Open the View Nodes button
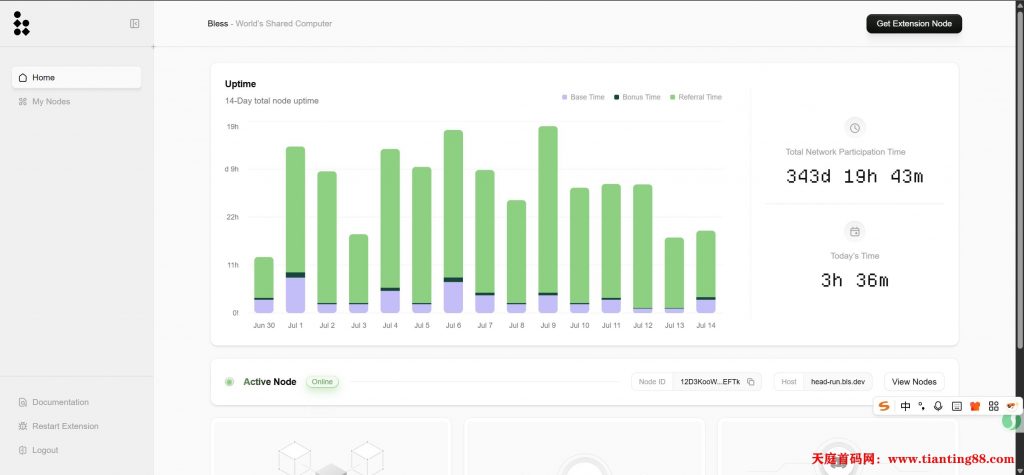Viewport: 1024px width, 475px height. click(x=914, y=382)
